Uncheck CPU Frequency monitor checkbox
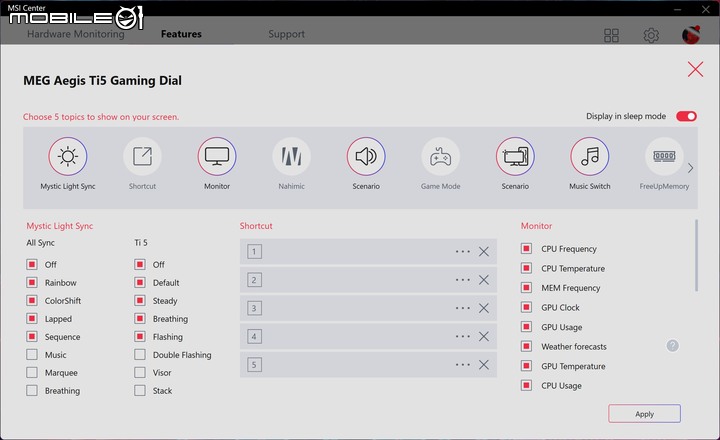The width and height of the screenshot is (720, 440). pyautogui.click(x=526, y=248)
